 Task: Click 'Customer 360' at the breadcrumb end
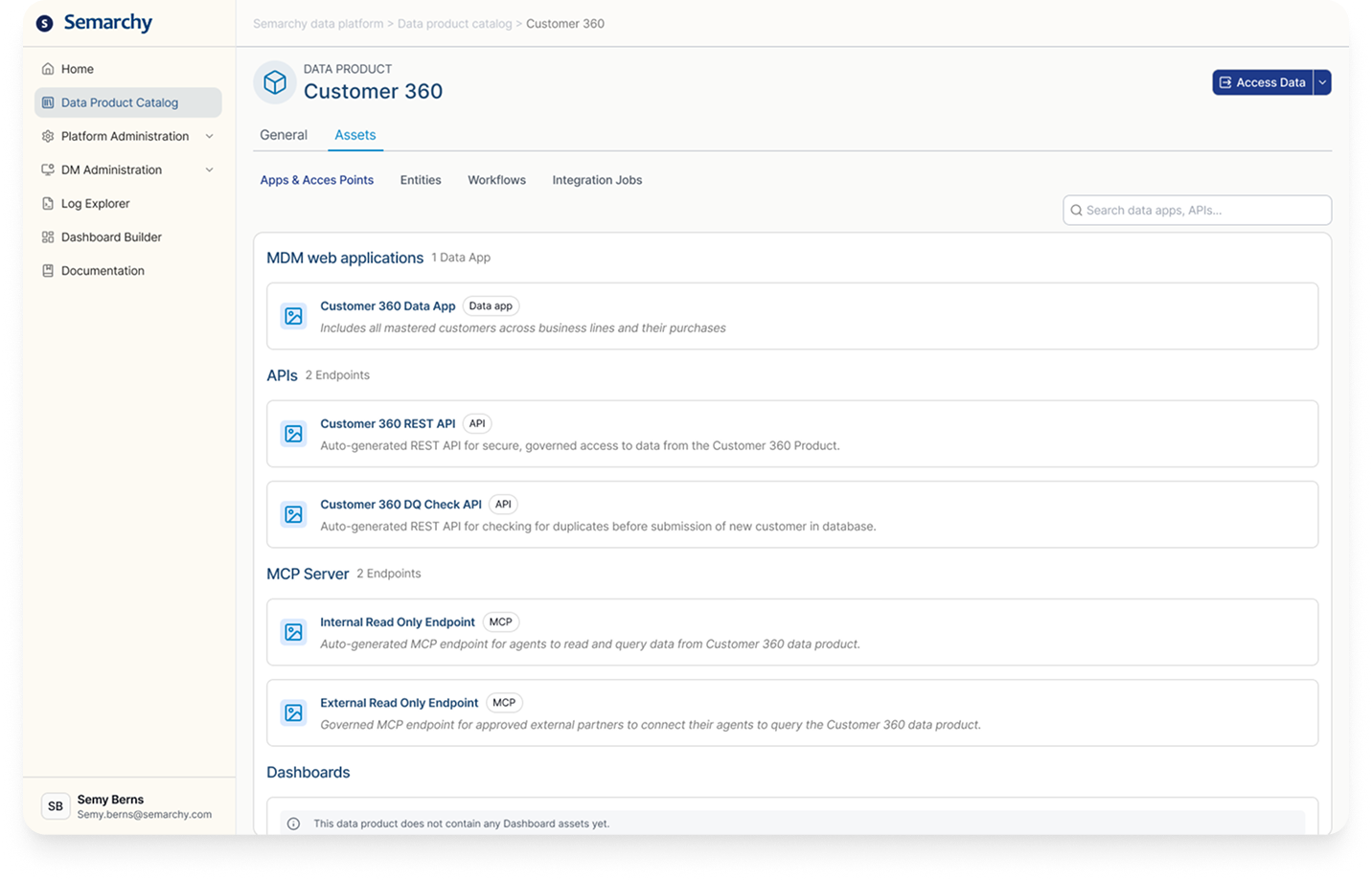(x=565, y=24)
